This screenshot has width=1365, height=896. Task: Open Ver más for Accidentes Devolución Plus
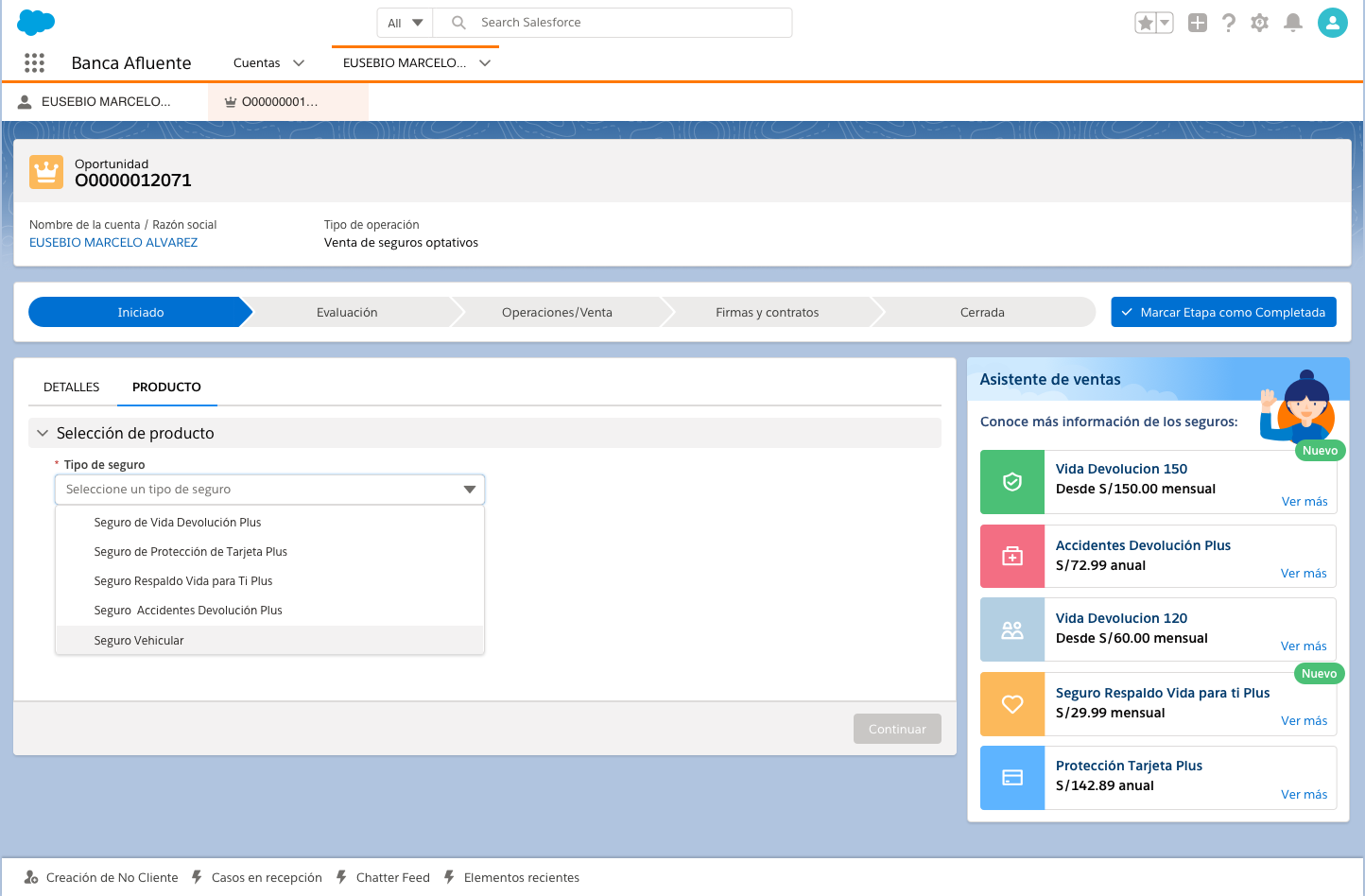[x=1304, y=574]
